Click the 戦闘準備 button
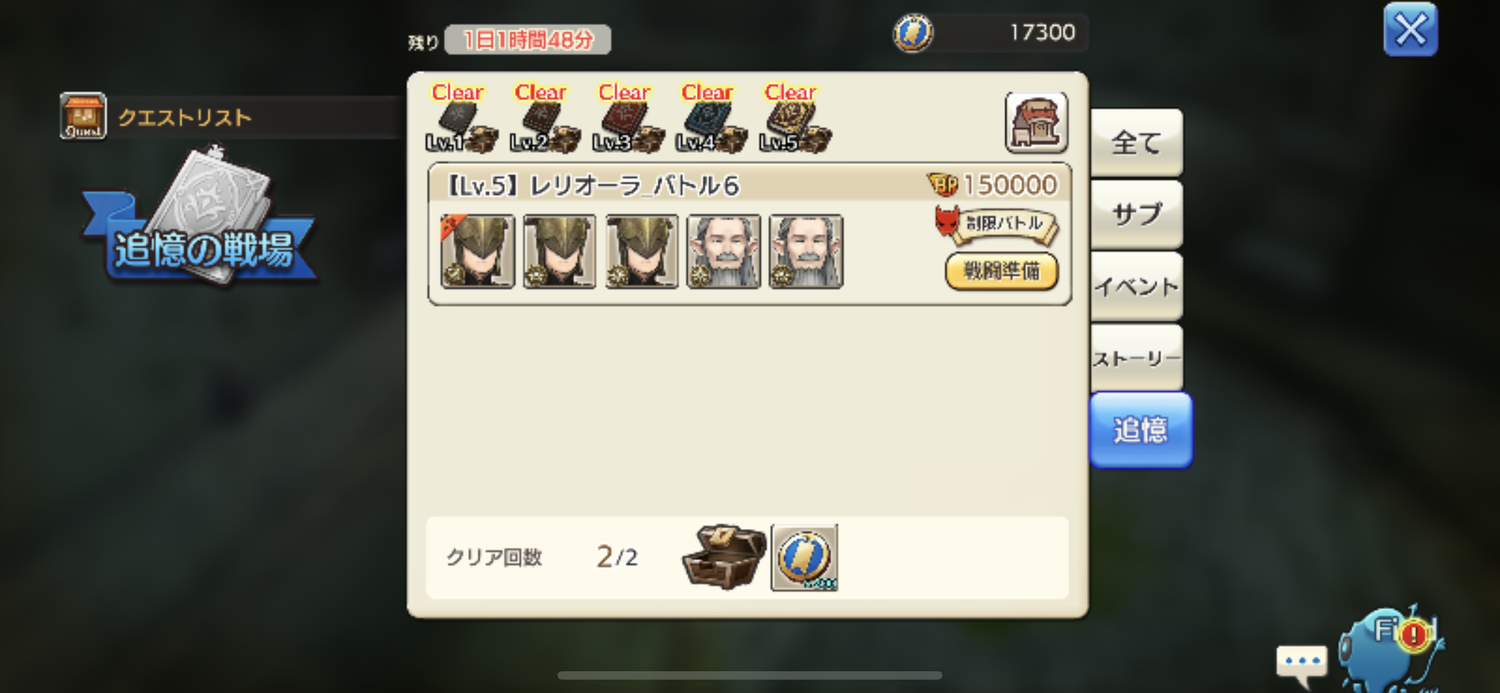 click(x=1001, y=272)
